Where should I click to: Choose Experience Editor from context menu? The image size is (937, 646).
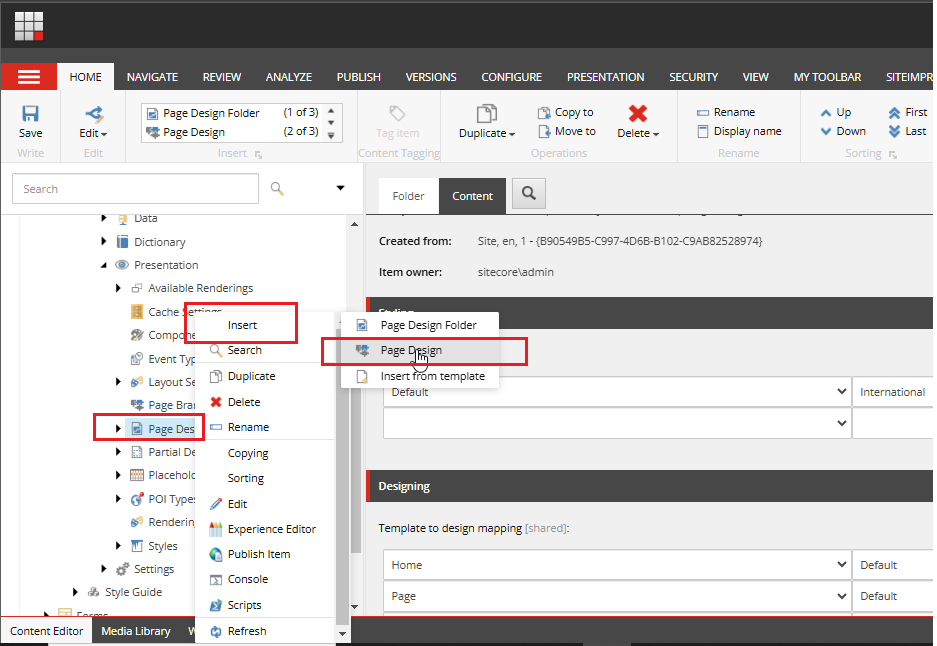point(271,529)
